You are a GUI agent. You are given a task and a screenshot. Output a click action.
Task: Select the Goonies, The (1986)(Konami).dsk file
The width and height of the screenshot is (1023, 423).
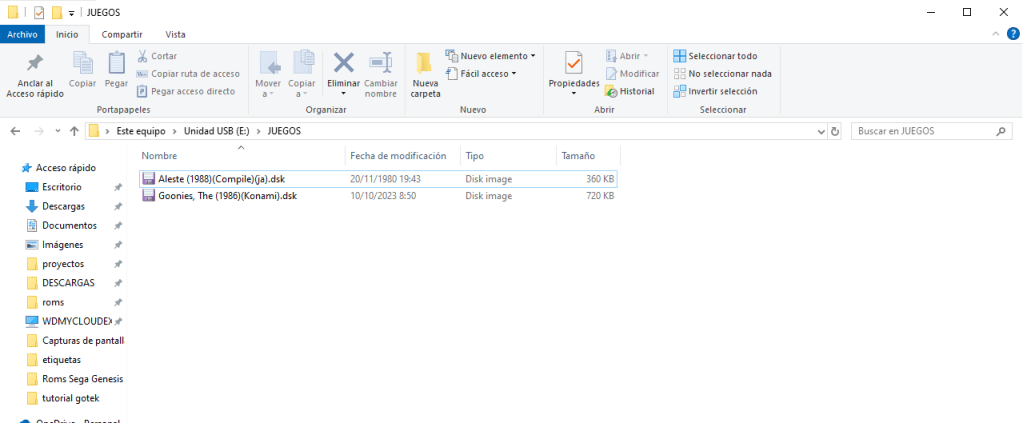227,196
